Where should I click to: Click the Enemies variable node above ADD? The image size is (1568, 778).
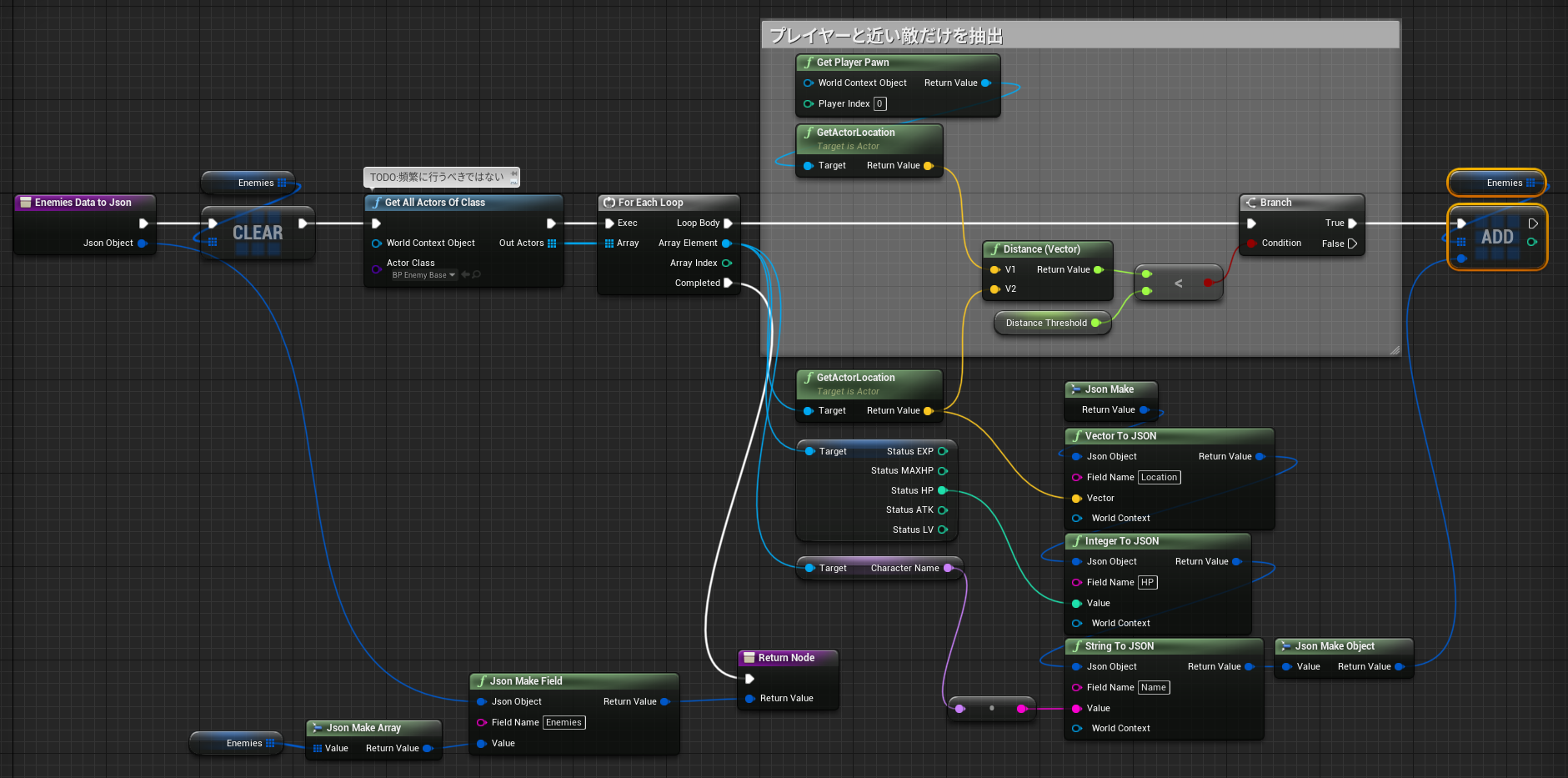pyautogui.click(x=1496, y=183)
